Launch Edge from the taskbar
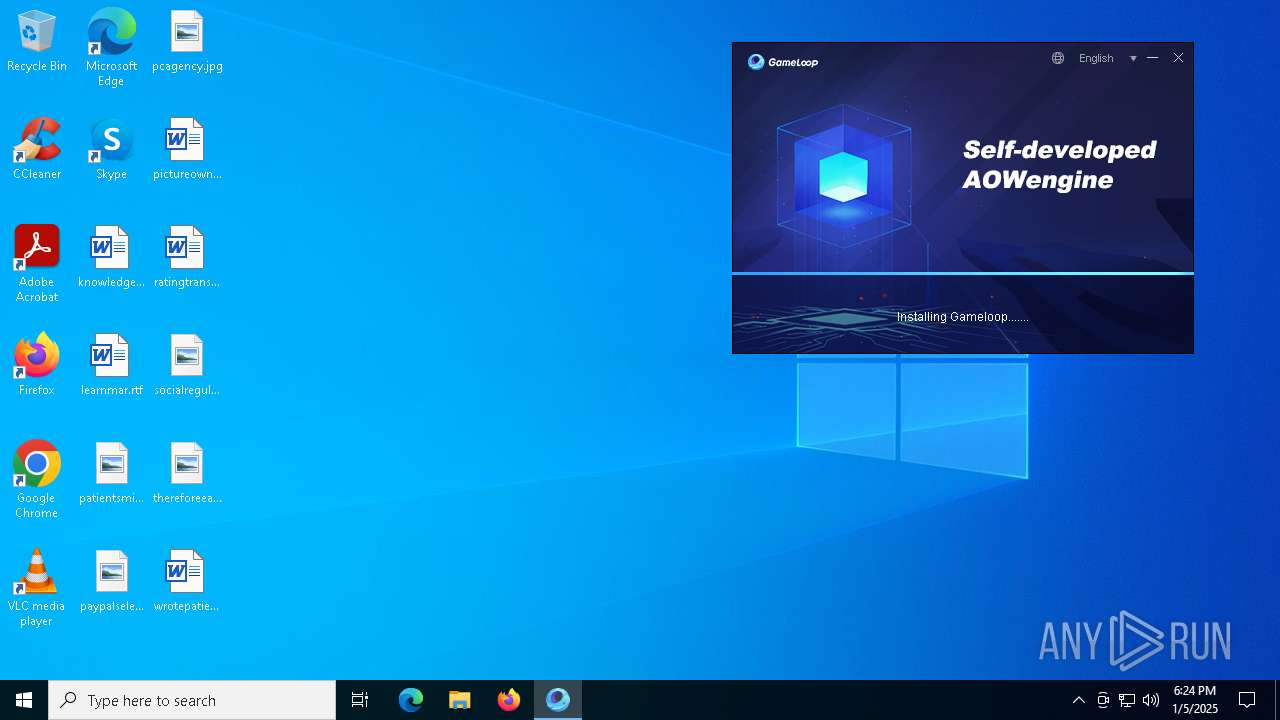1280x720 pixels. 411,700
